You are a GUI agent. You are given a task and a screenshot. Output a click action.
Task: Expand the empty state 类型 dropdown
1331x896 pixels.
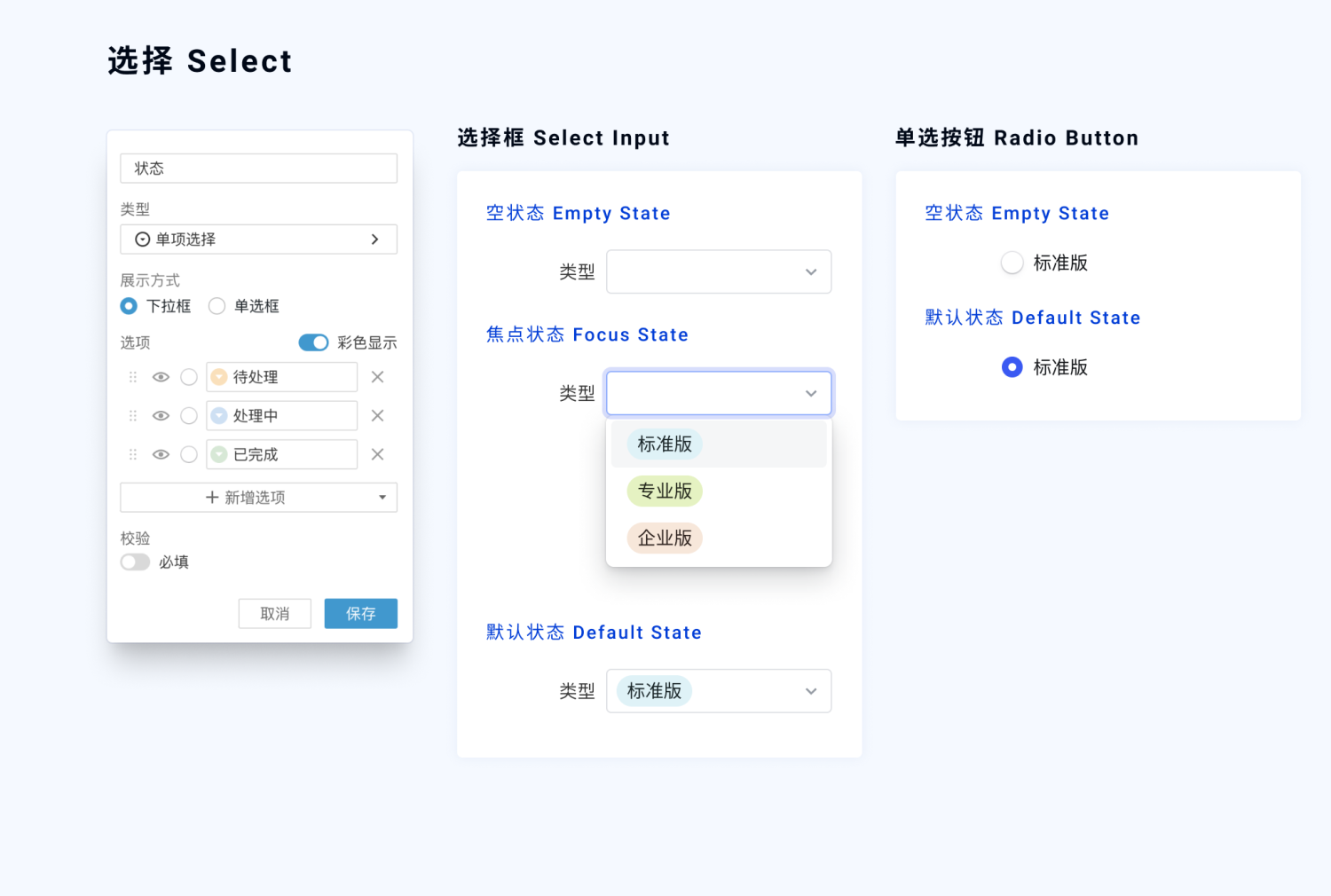(x=718, y=272)
